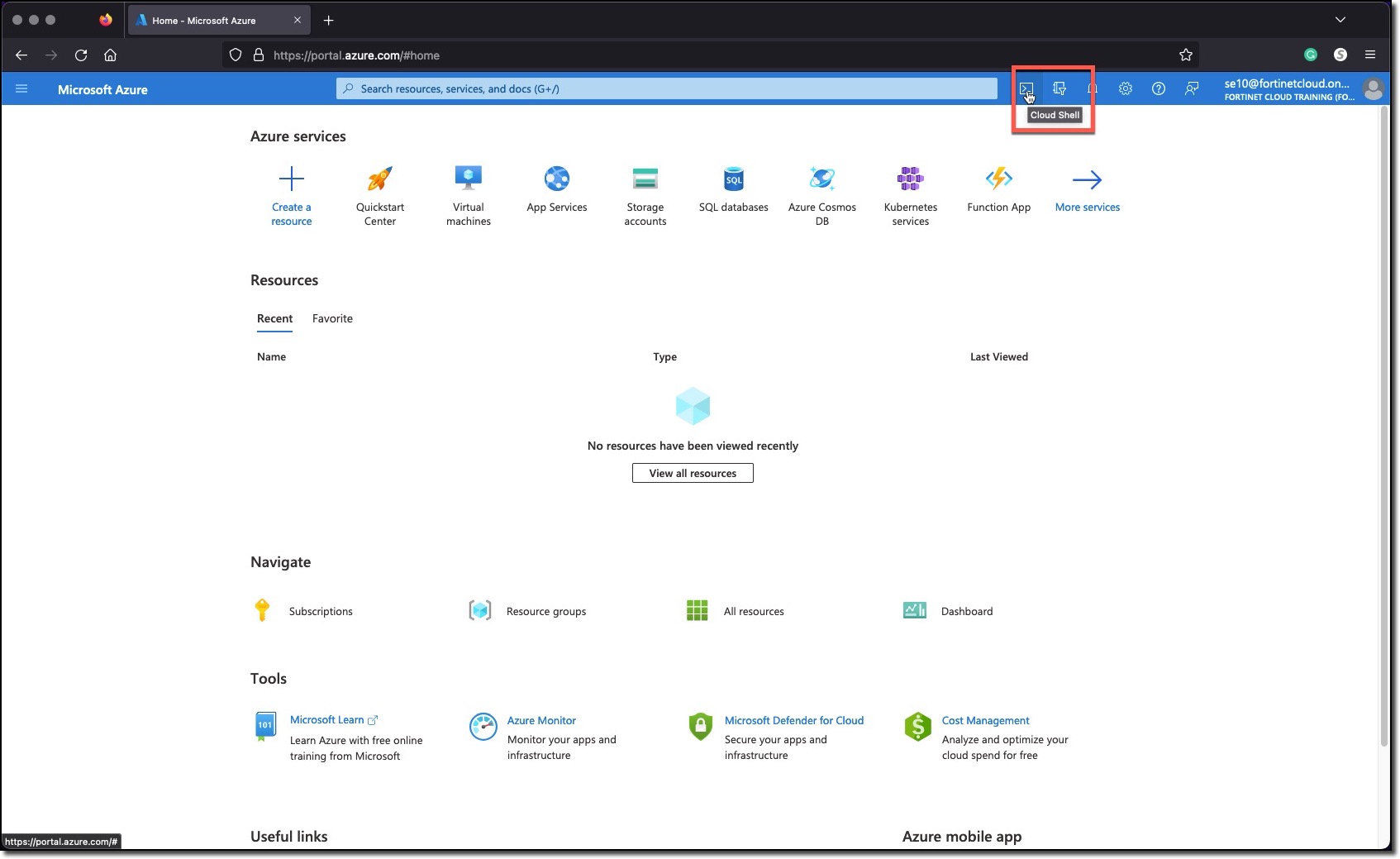Open Azure Cosmos DB icon
1400x859 pixels.
pos(822,179)
